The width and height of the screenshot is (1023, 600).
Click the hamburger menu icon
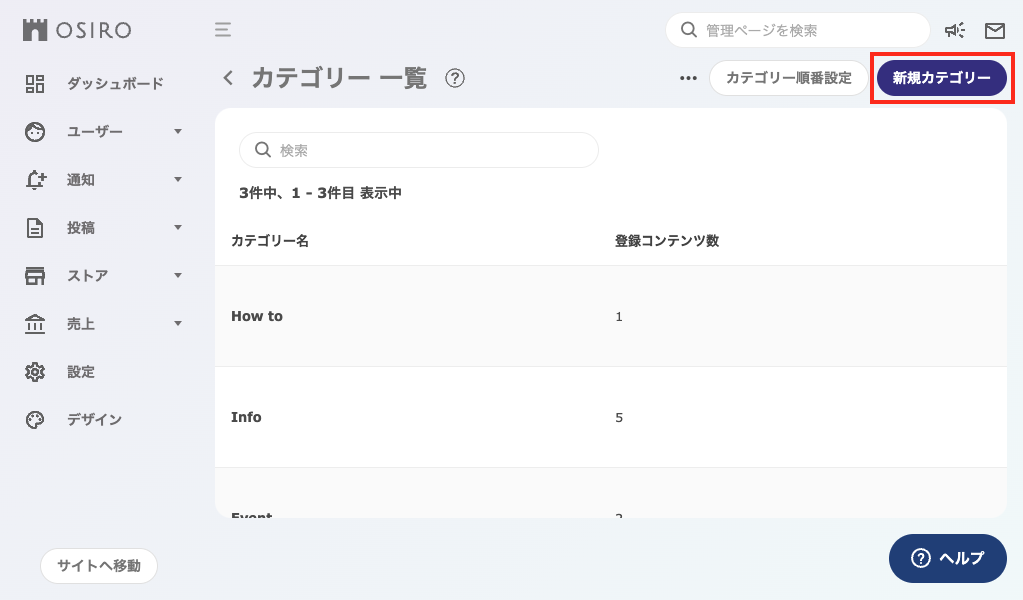coord(222,30)
